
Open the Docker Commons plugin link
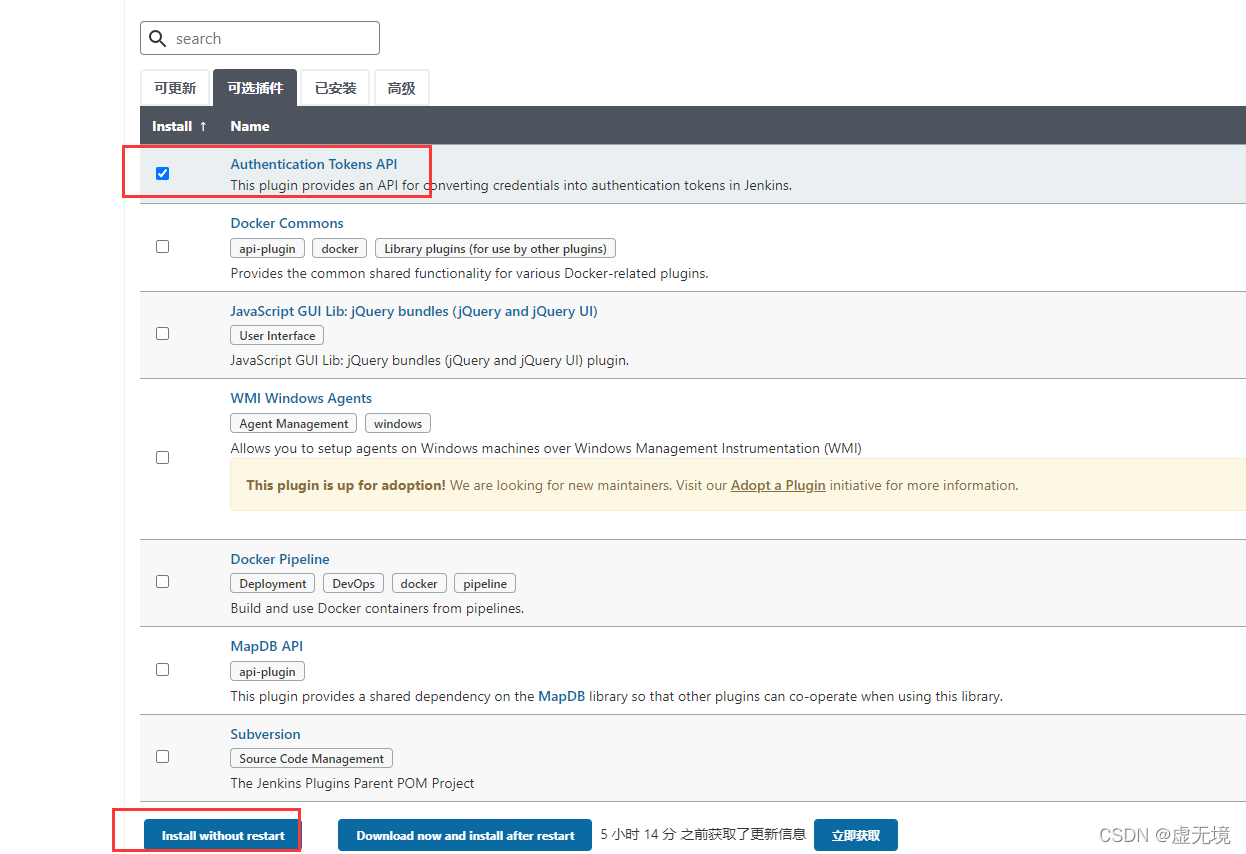coord(287,223)
